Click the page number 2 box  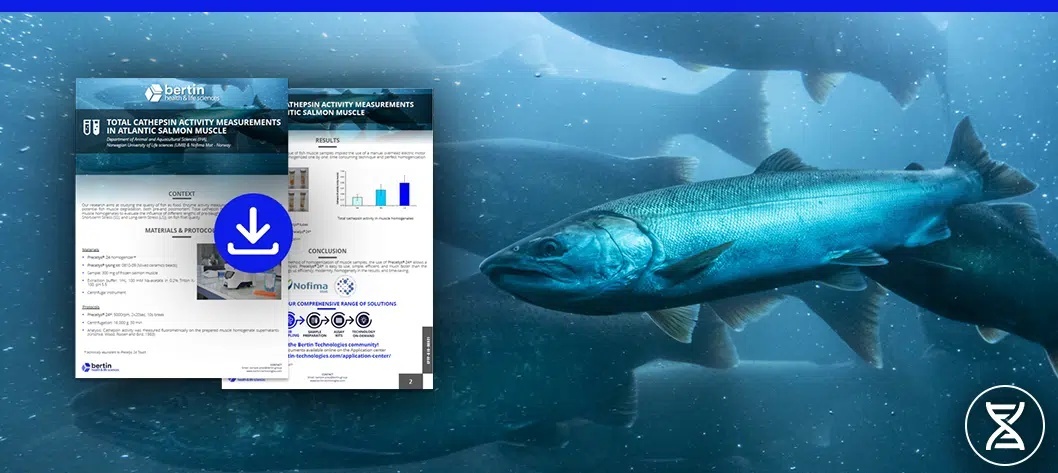412,381
